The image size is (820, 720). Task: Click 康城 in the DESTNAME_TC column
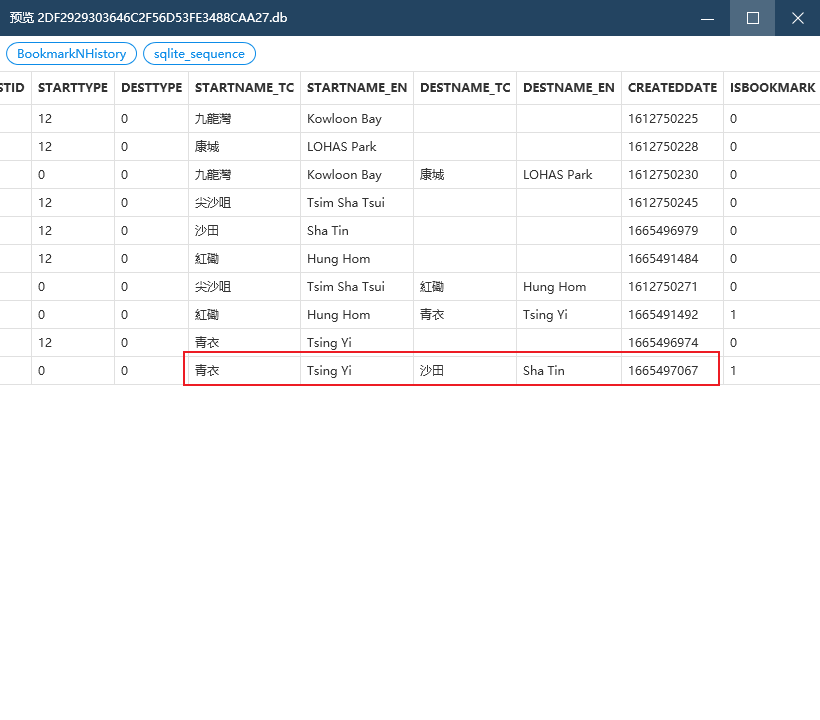(432, 174)
